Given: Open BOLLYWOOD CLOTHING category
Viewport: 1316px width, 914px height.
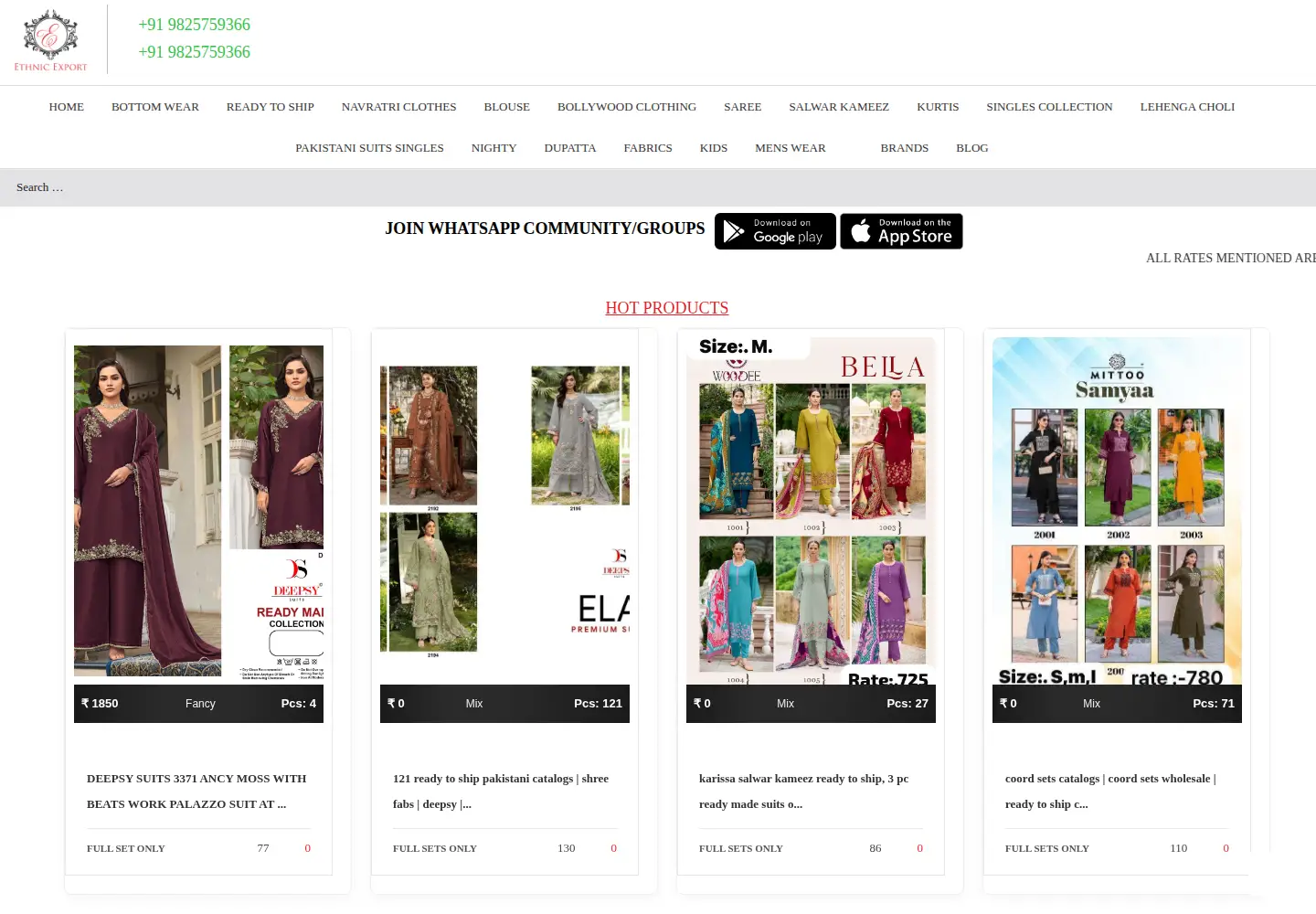Looking at the screenshot, I should pyautogui.click(x=627, y=107).
